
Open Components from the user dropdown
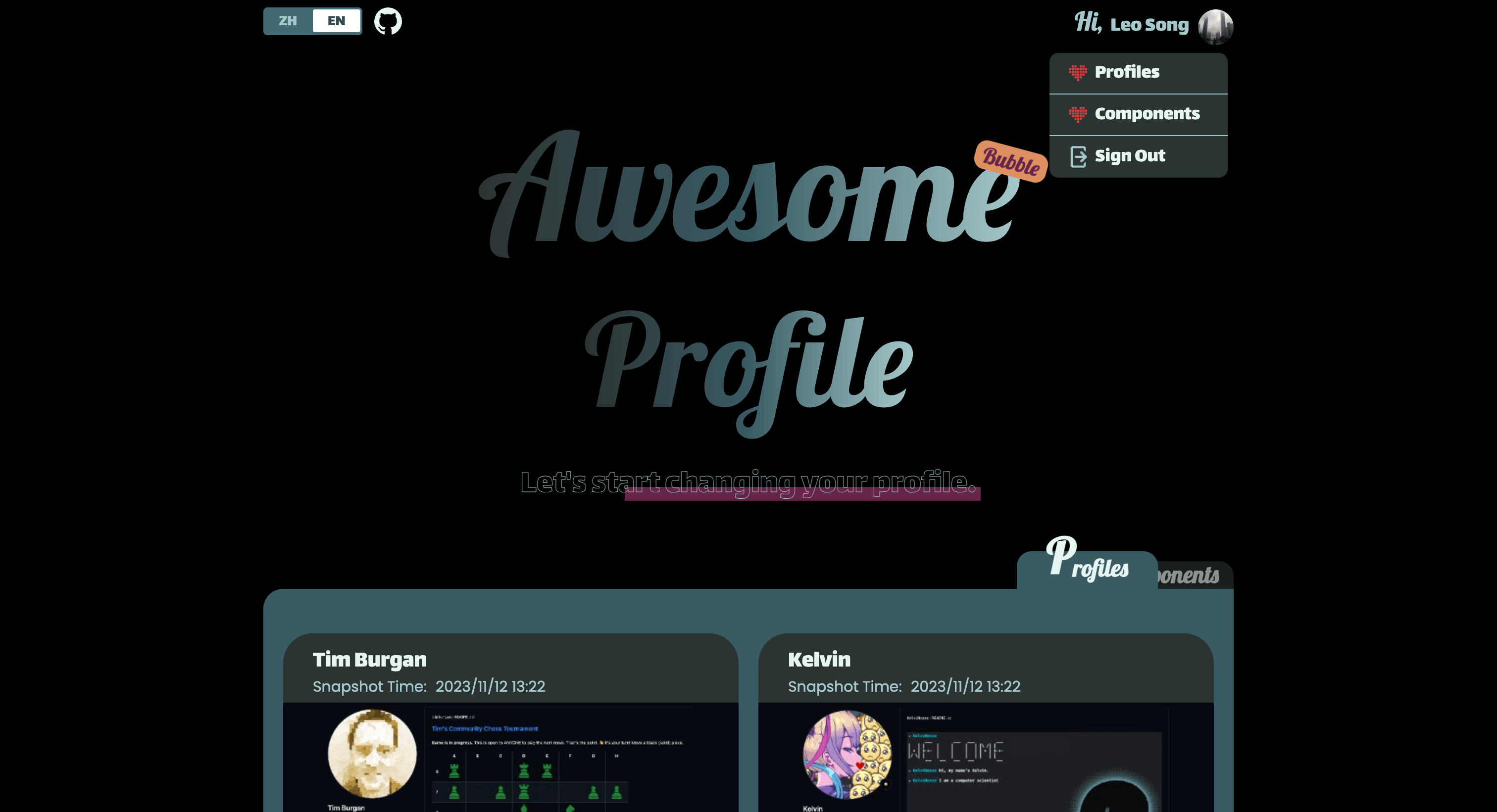[x=1147, y=114]
